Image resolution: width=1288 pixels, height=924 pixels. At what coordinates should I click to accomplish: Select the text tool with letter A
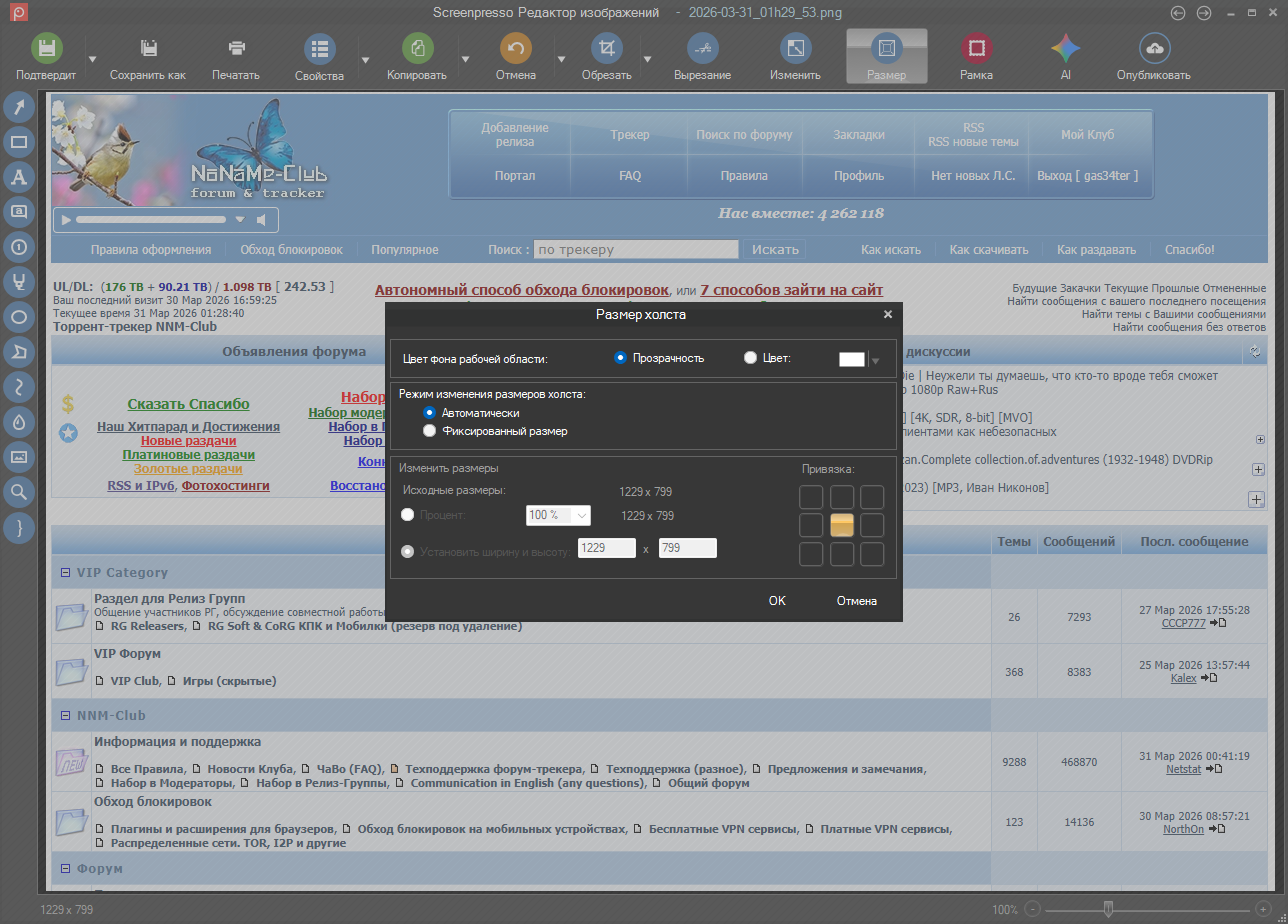[x=19, y=177]
